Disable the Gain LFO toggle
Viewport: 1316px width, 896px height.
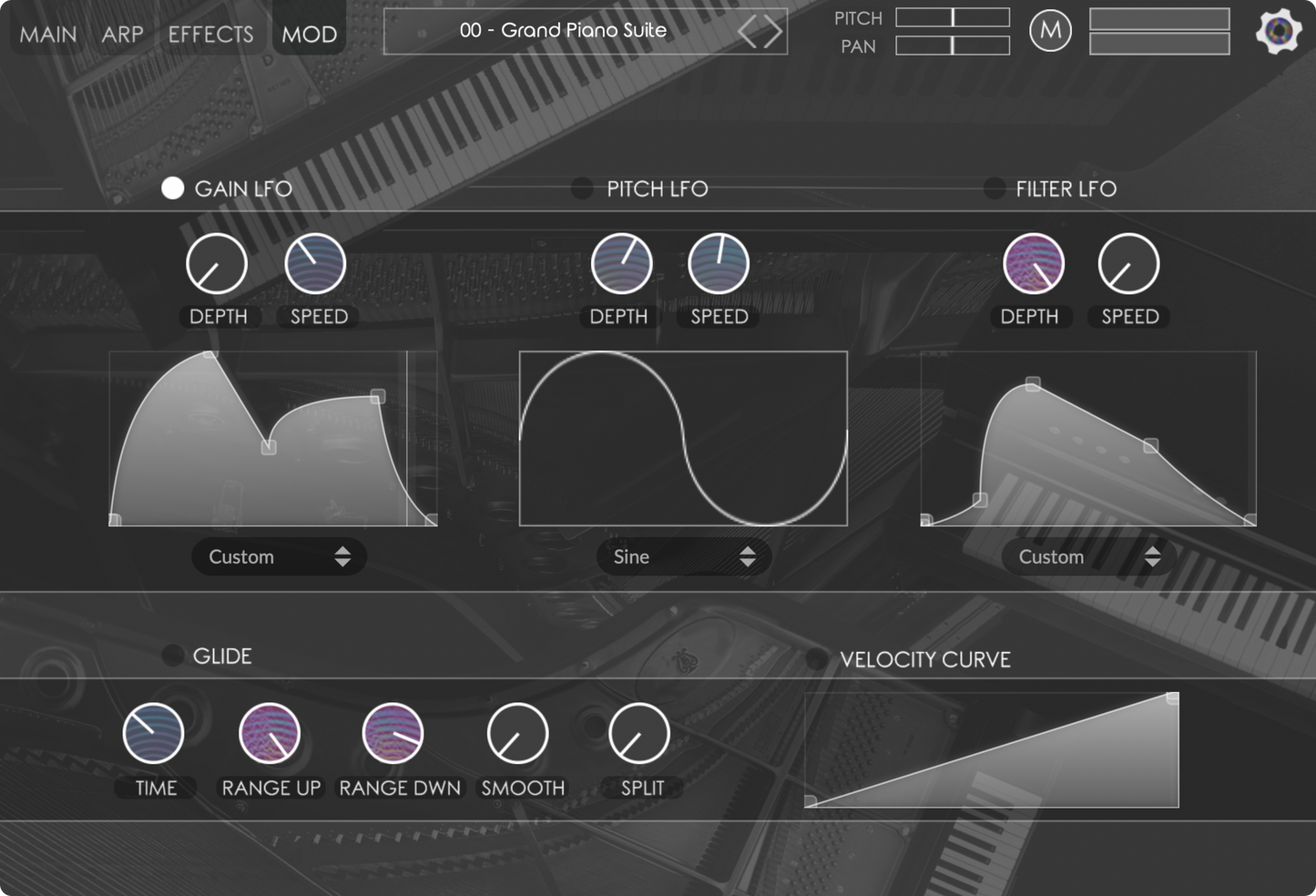(x=172, y=188)
